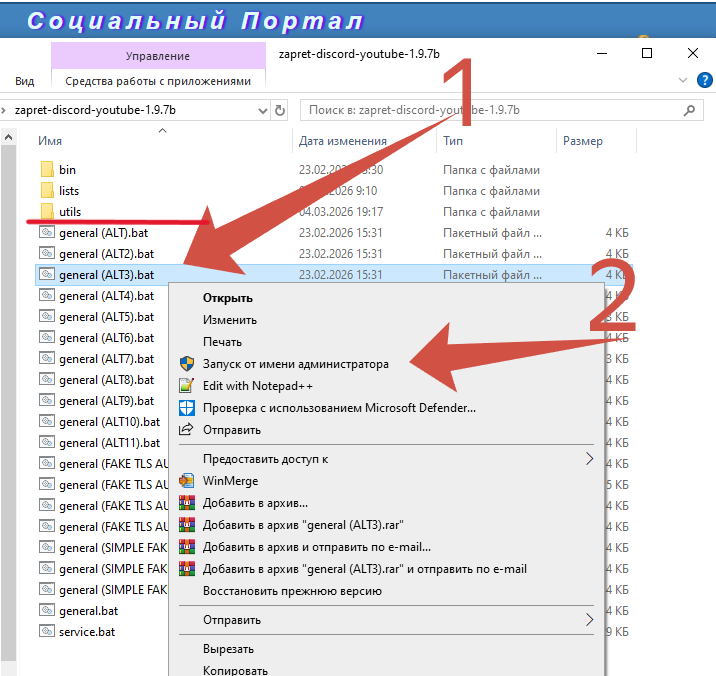Image resolution: width=716 pixels, height=676 pixels.
Task: Click the general (ALT11).bat file icon
Action: coord(47,442)
